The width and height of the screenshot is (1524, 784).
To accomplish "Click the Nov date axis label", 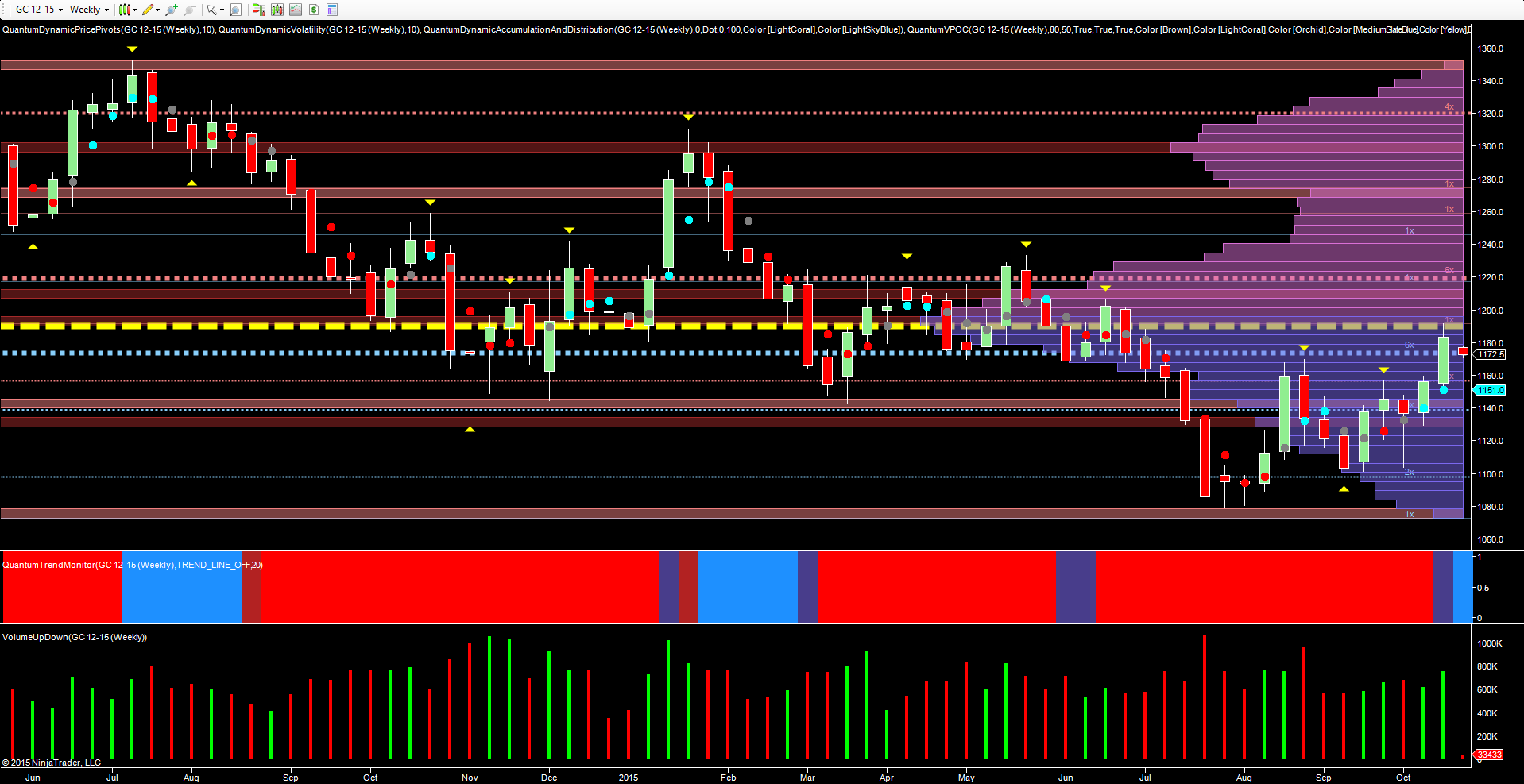I will pos(470,778).
